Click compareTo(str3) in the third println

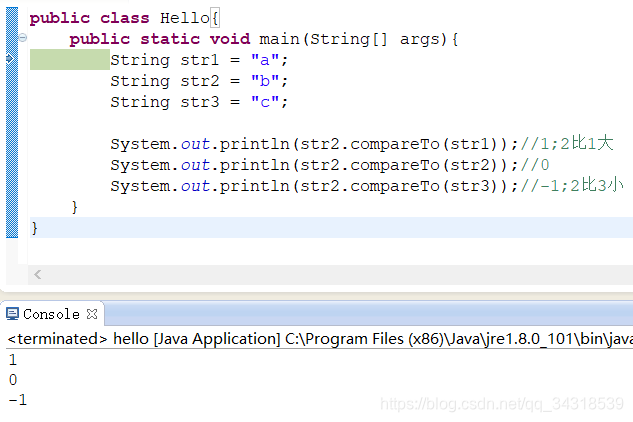pyautogui.click(x=423, y=186)
